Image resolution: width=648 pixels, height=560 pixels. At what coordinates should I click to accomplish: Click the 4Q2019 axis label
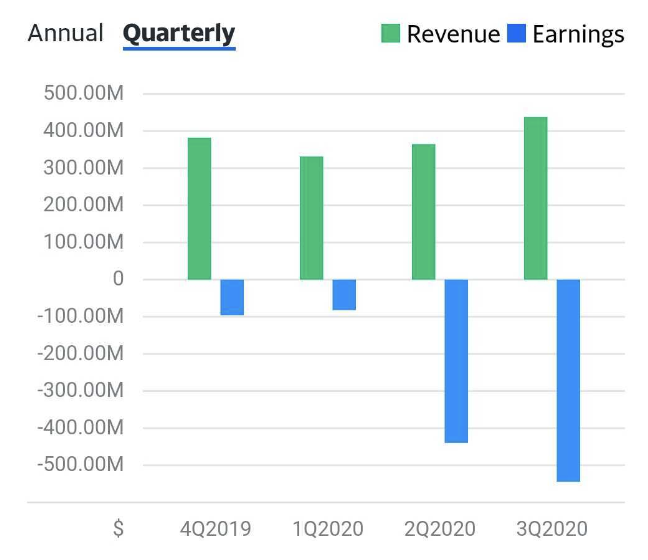click(x=215, y=529)
